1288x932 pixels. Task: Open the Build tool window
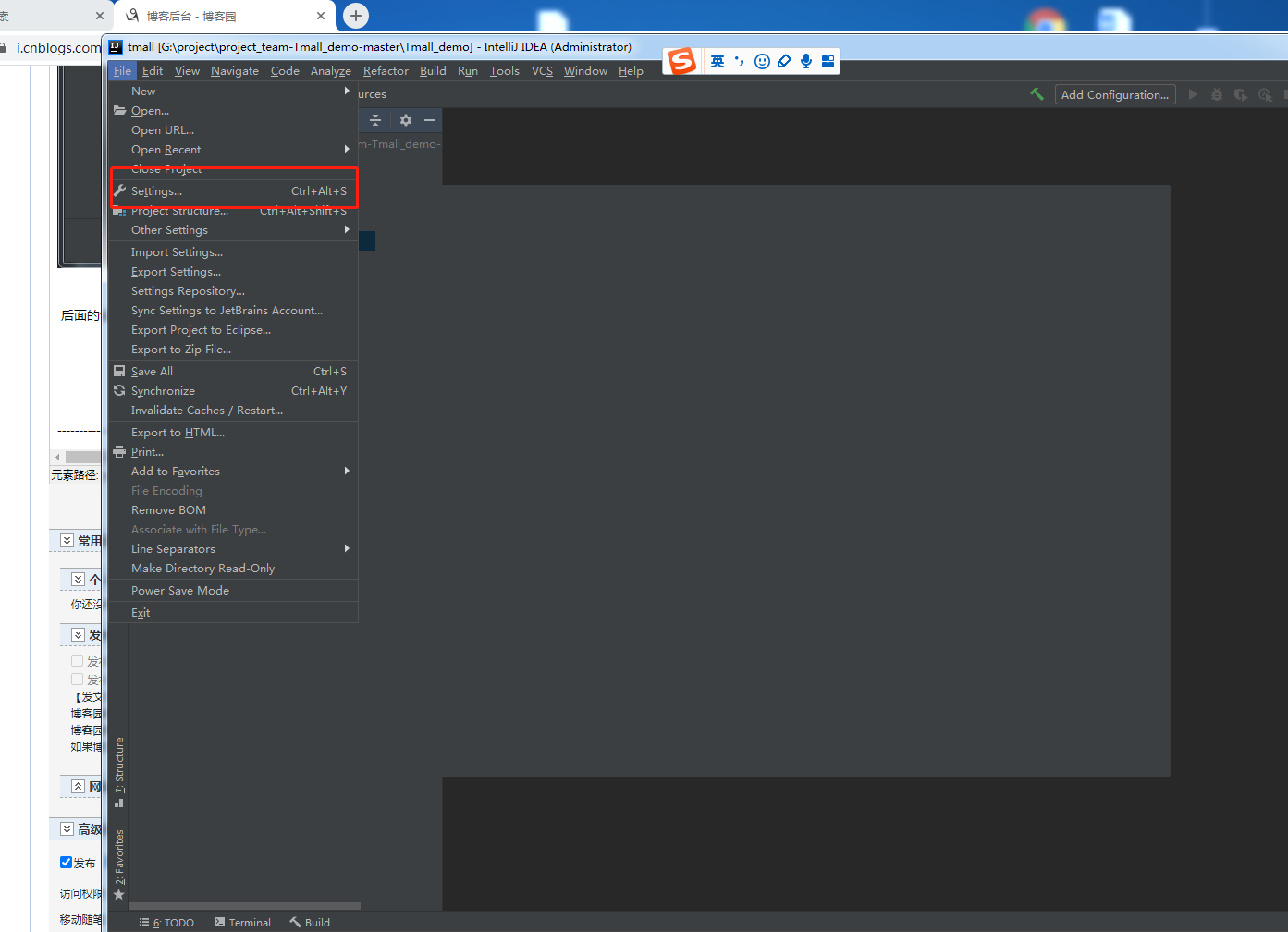tap(310, 922)
